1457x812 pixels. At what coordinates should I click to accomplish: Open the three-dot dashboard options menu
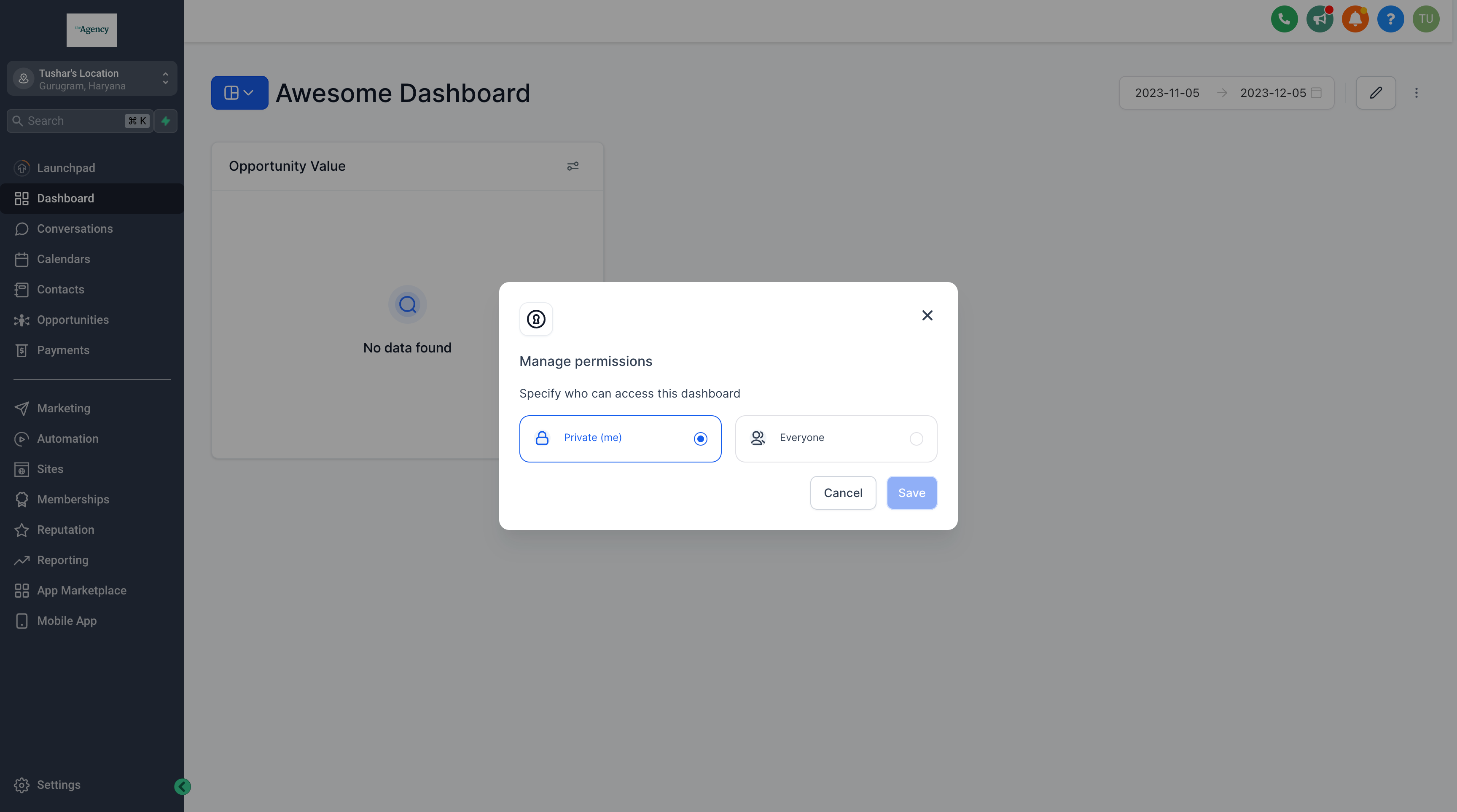[1416, 93]
